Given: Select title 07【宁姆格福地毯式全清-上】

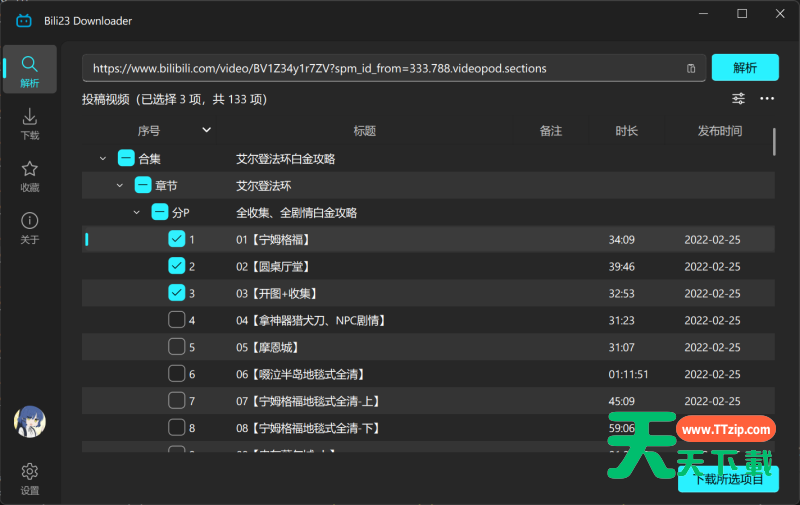Looking at the screenshot, I should tap(308, 401).
